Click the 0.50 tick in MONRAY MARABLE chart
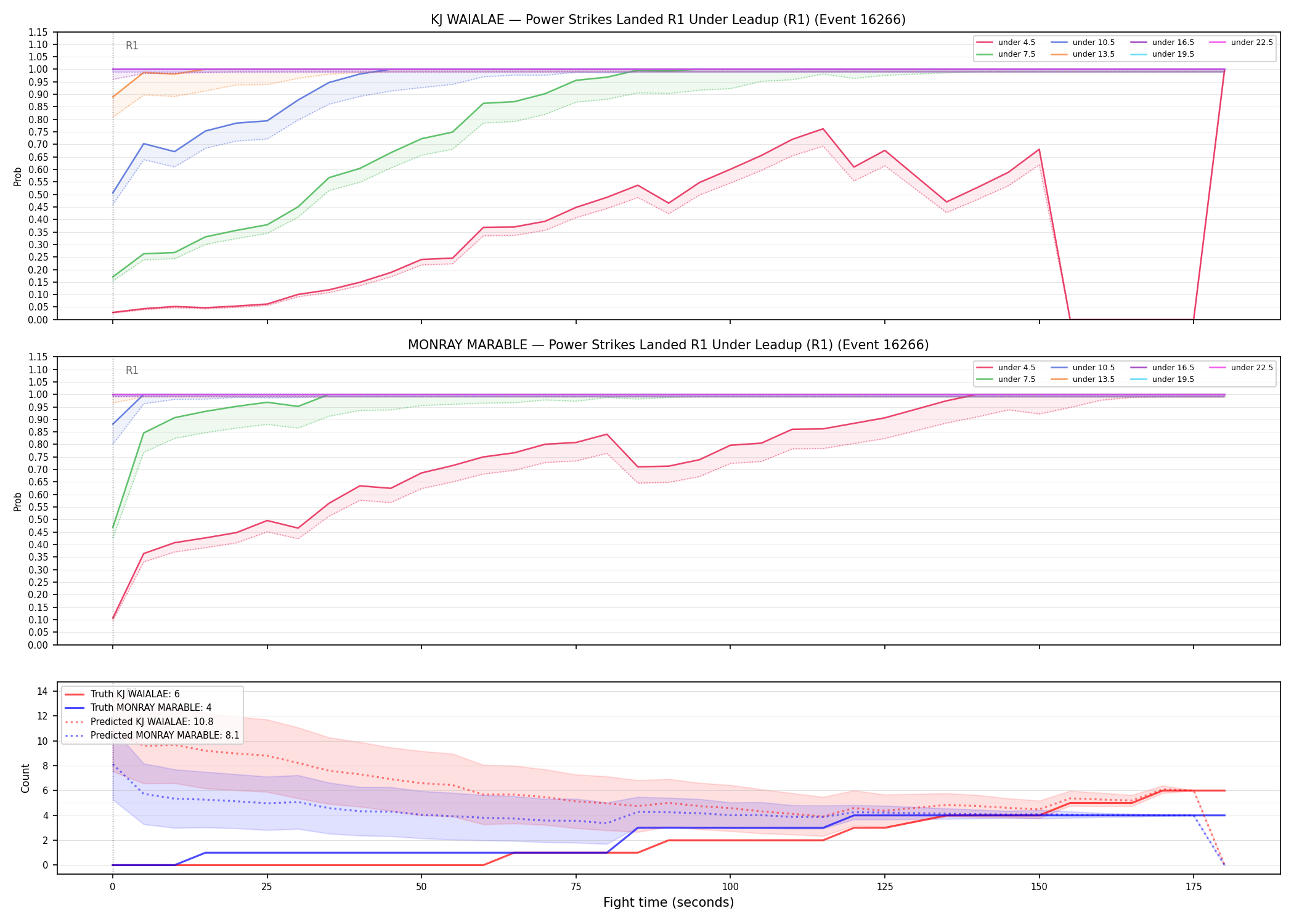Image resolution: width=1294 pixels, height=924 pixels. pyautogui.click(x=38, y=519)
